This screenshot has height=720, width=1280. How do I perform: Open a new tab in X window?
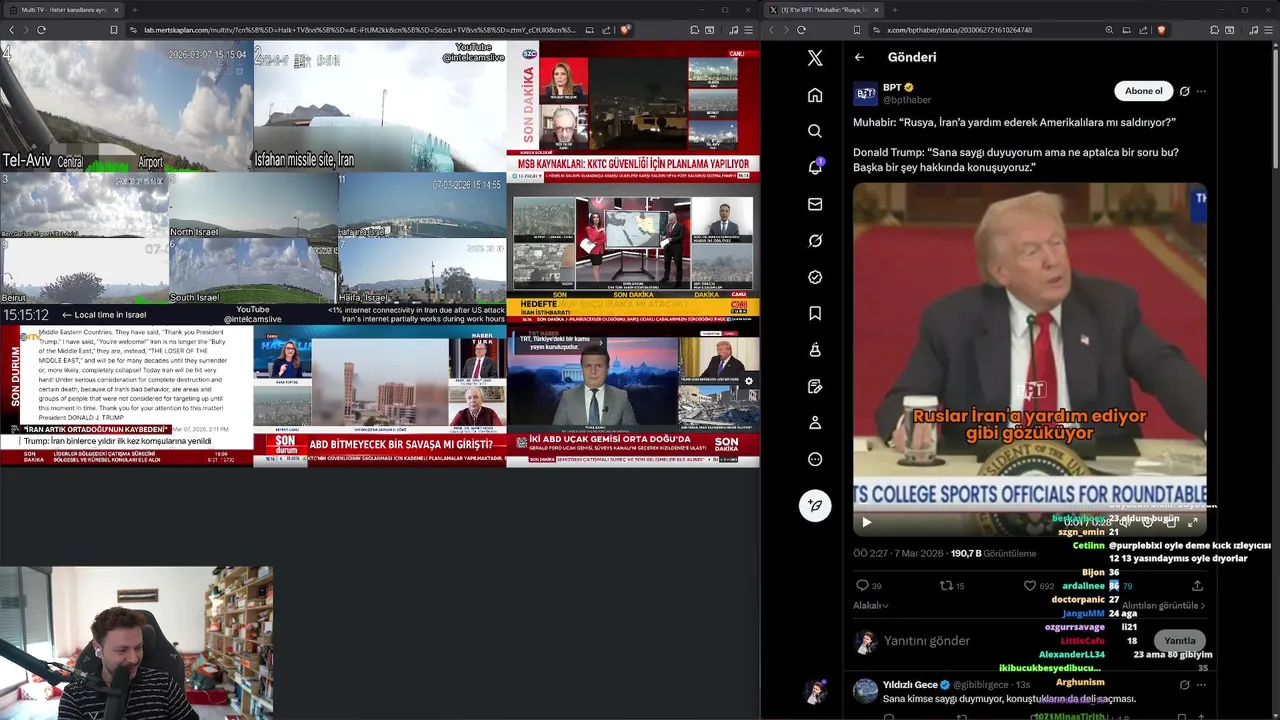(896, 10)
